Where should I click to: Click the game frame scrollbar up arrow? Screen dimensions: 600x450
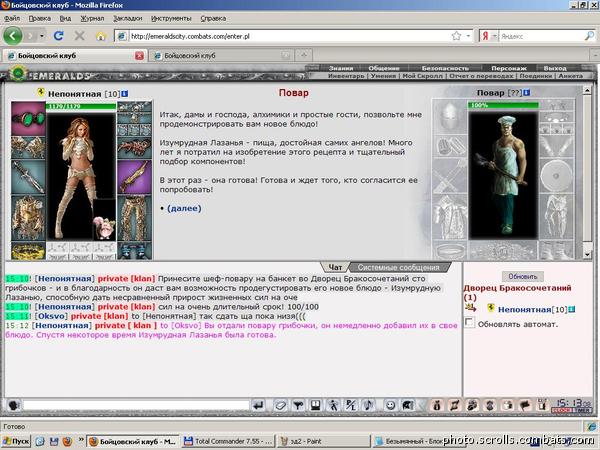coord(587,90)
